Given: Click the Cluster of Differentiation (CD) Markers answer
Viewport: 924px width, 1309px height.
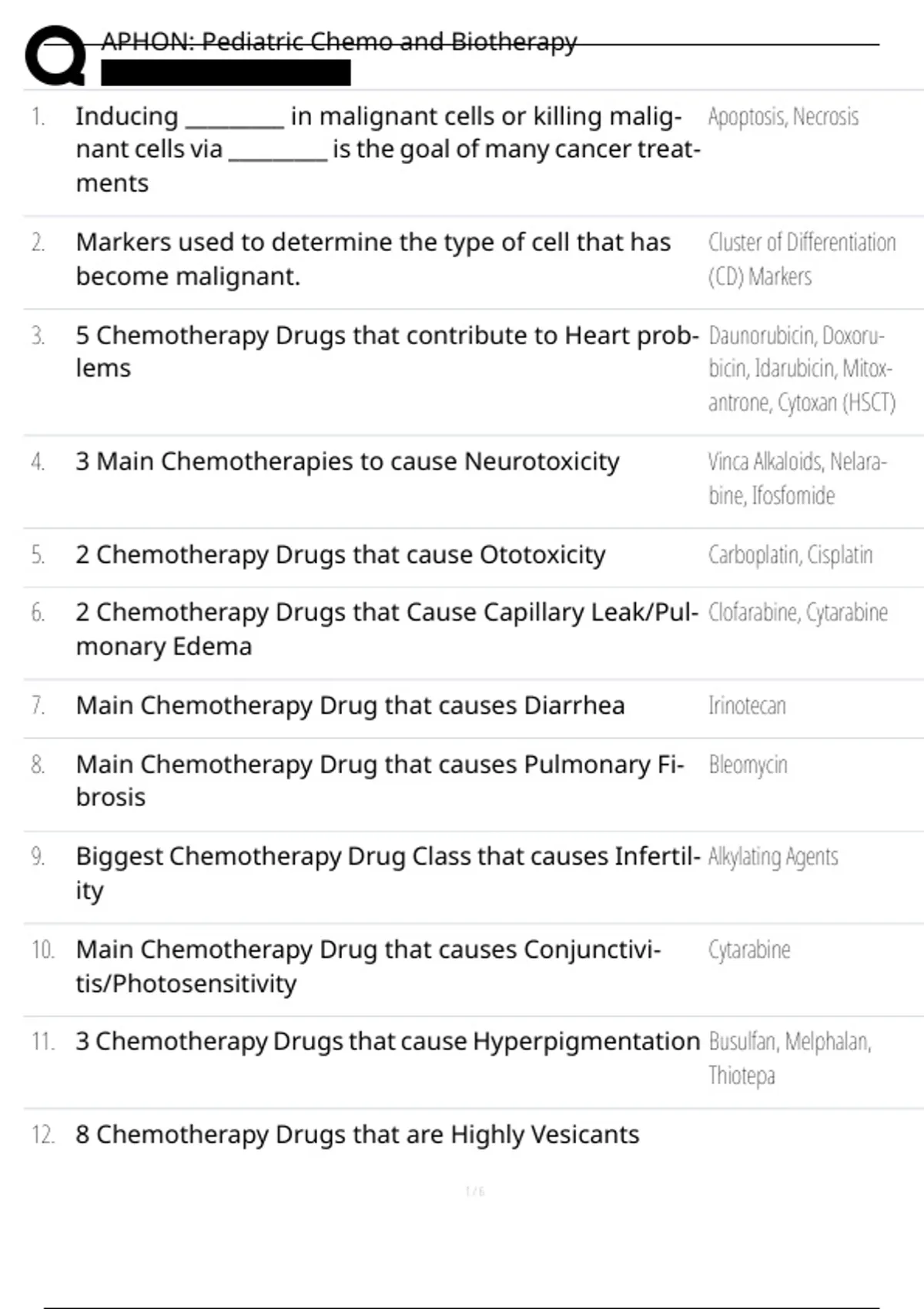Looking at the screenshot, I should [x=802, y=259].
